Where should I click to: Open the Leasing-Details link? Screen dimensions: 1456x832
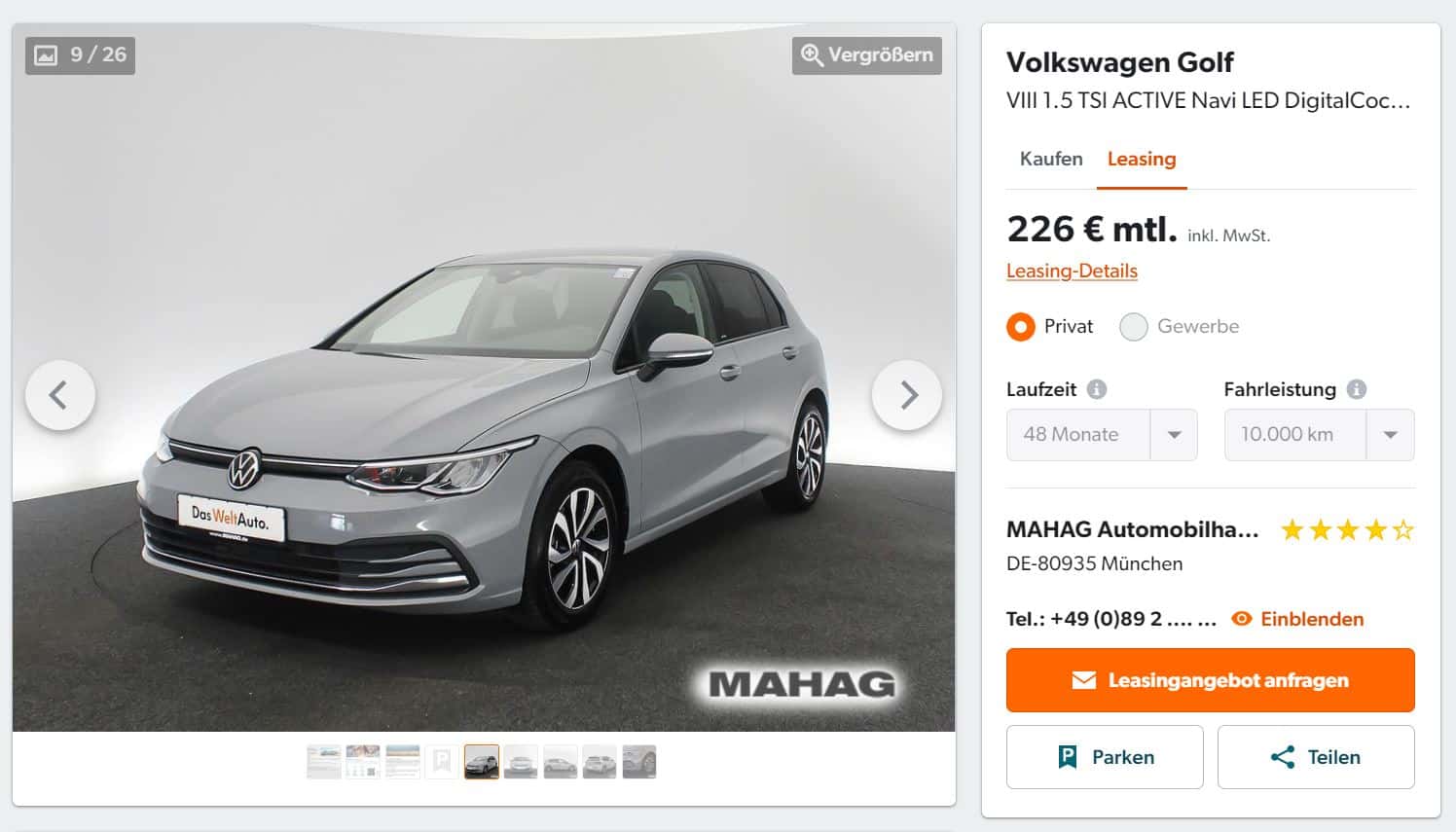click(x=1072, y=271)
